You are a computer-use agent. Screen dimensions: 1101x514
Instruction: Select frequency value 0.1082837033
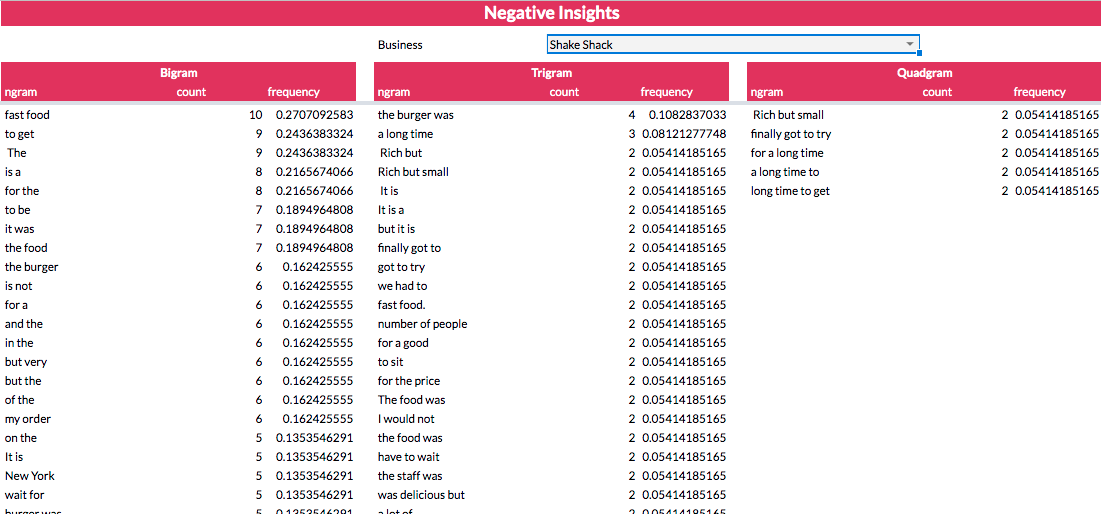[687, 115]
